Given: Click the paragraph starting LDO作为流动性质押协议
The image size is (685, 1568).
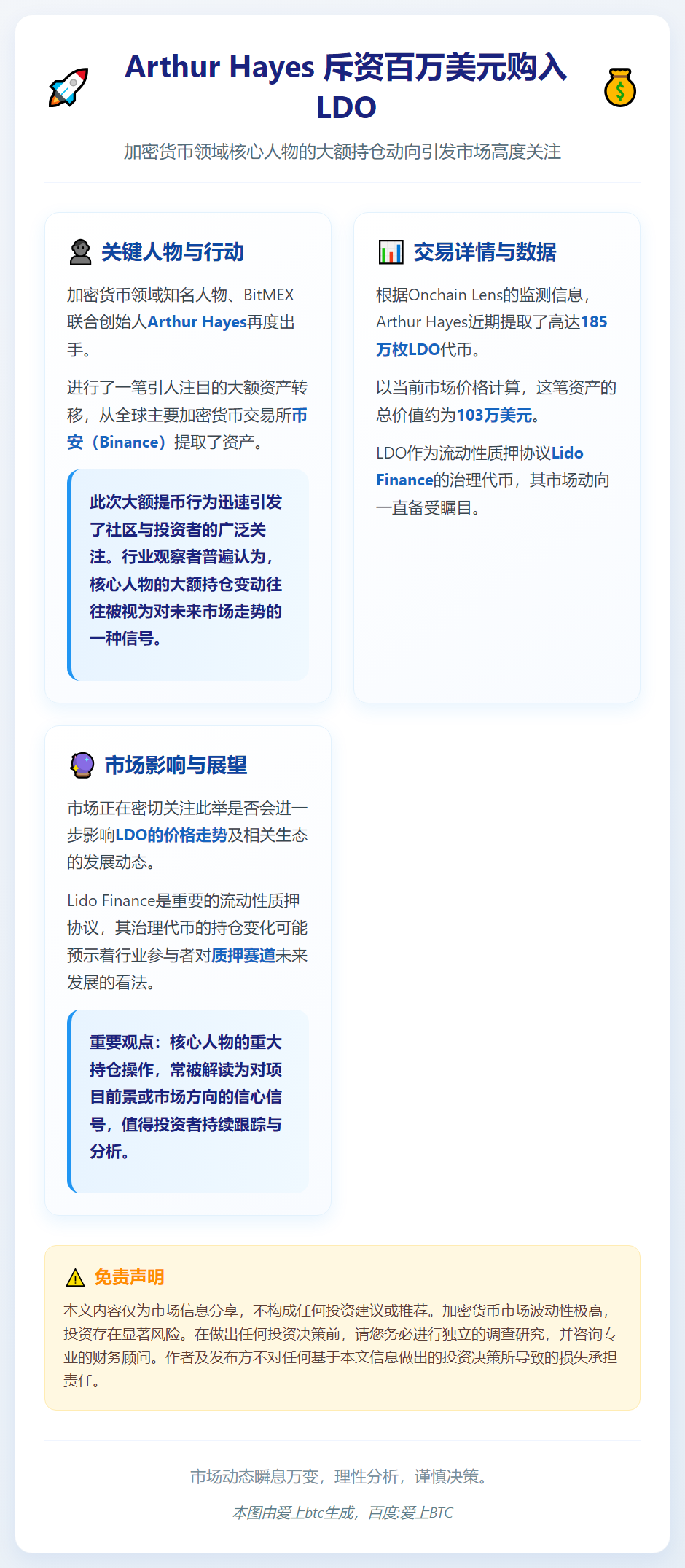Looking at the screenshot, I should [496, 480].
